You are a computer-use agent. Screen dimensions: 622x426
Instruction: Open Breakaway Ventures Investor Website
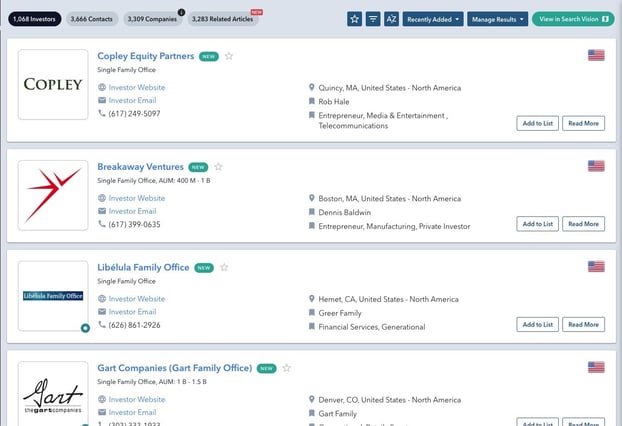coord(137,198)
